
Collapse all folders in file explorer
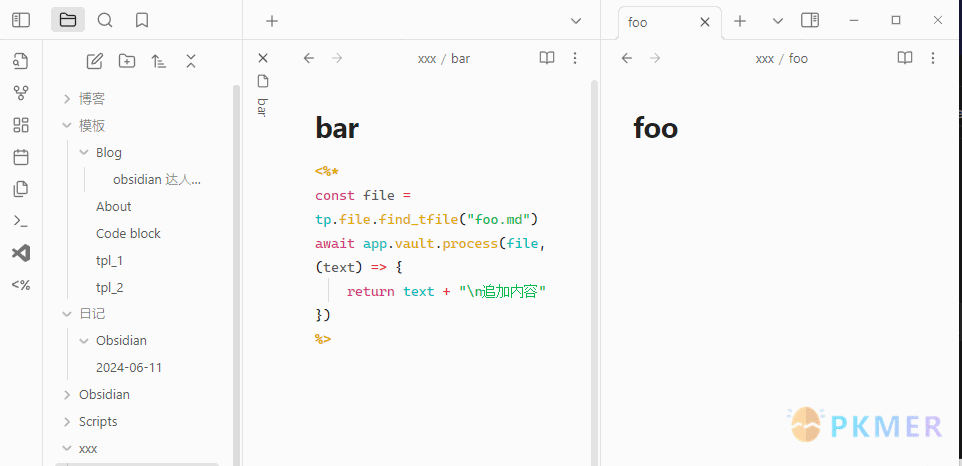191,61
